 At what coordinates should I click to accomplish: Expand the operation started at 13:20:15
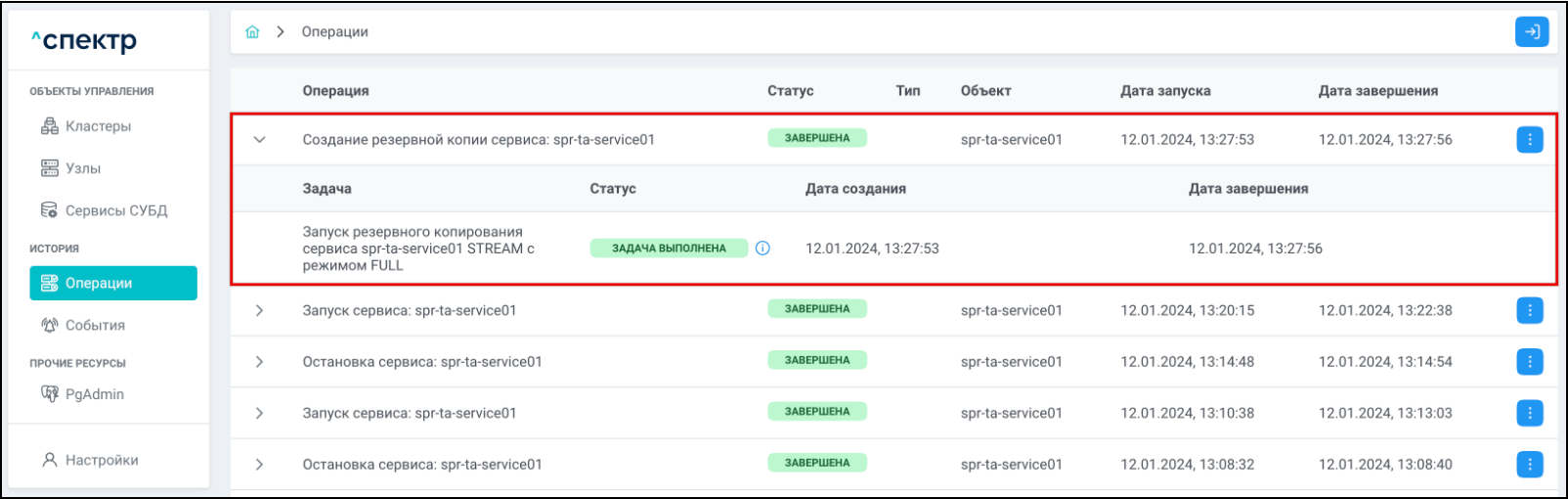(x=259, y=311)
